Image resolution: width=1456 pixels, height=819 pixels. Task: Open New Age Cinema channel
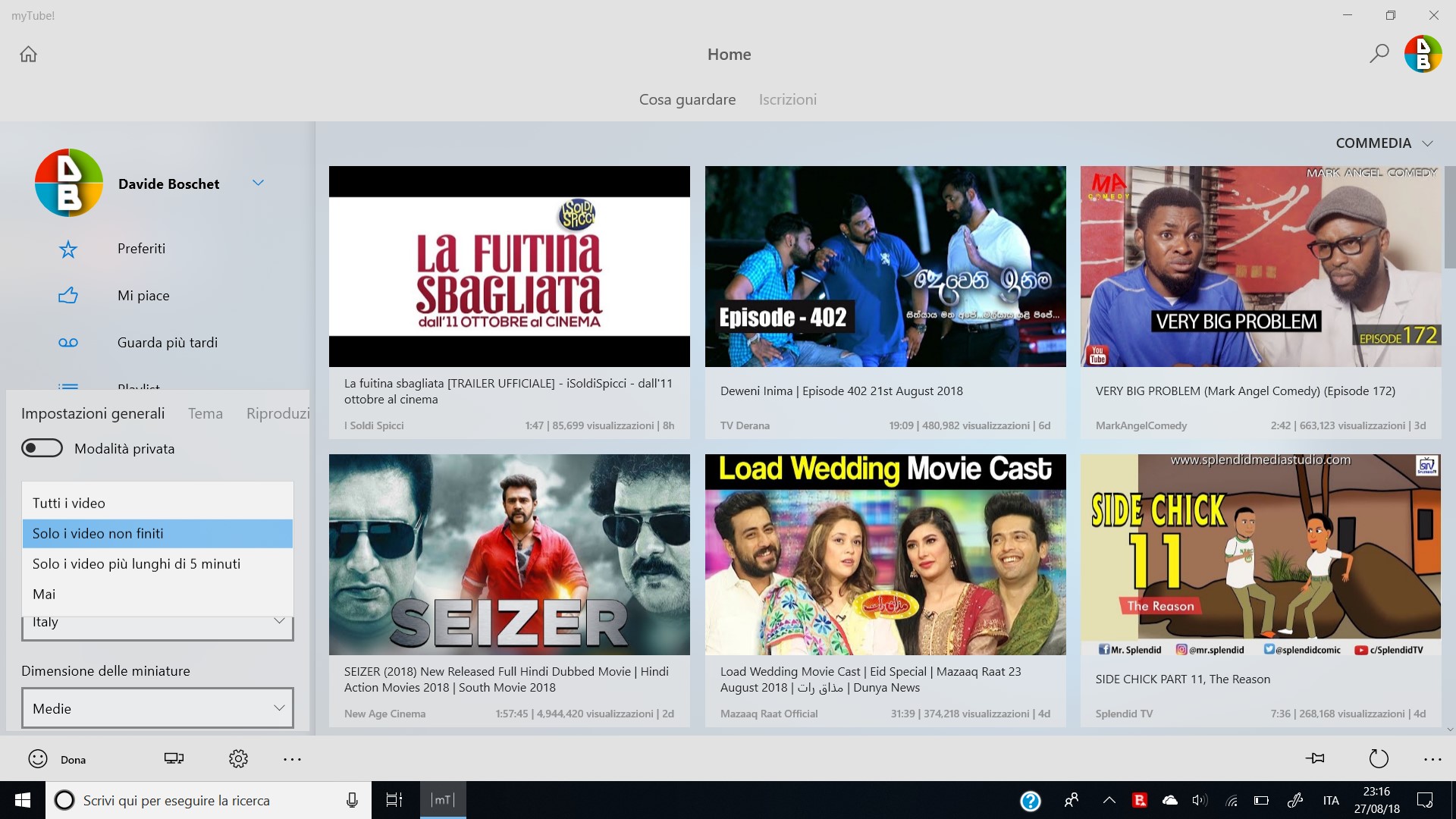[384, 714]
